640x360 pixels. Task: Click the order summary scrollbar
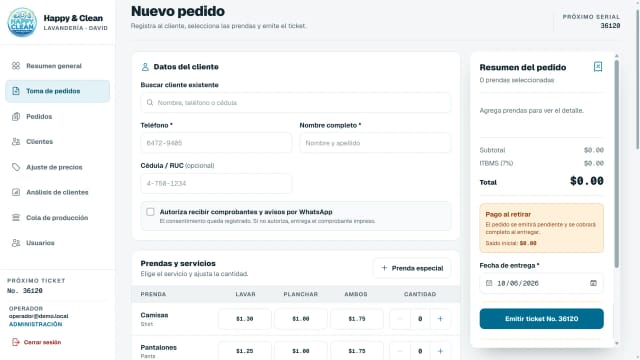[616, 163]
